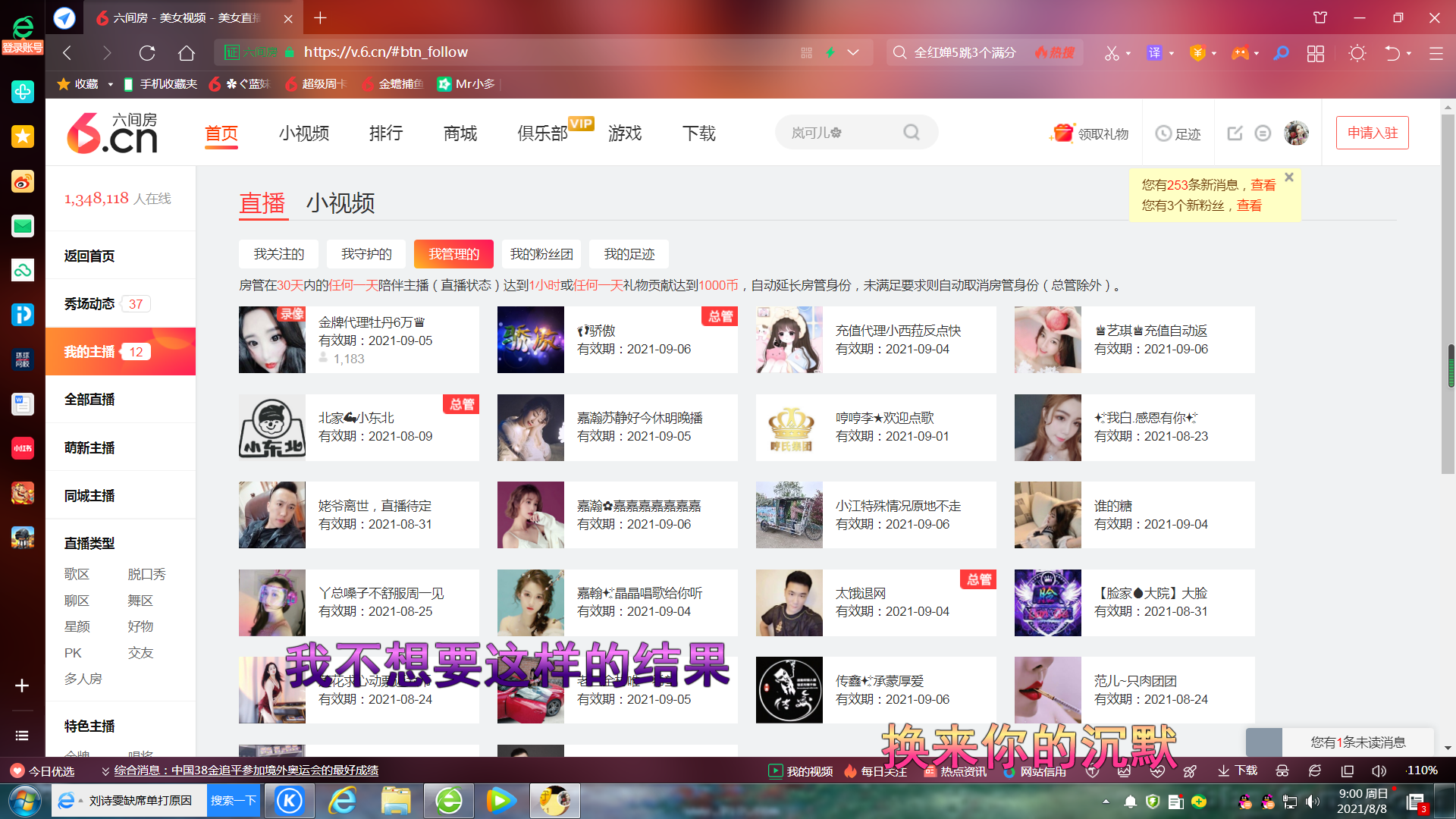This screenshot has height=819, width=1456.
Task: Open the 北家小东北 streamer thumbnail
Action: (x=272, y=428)
